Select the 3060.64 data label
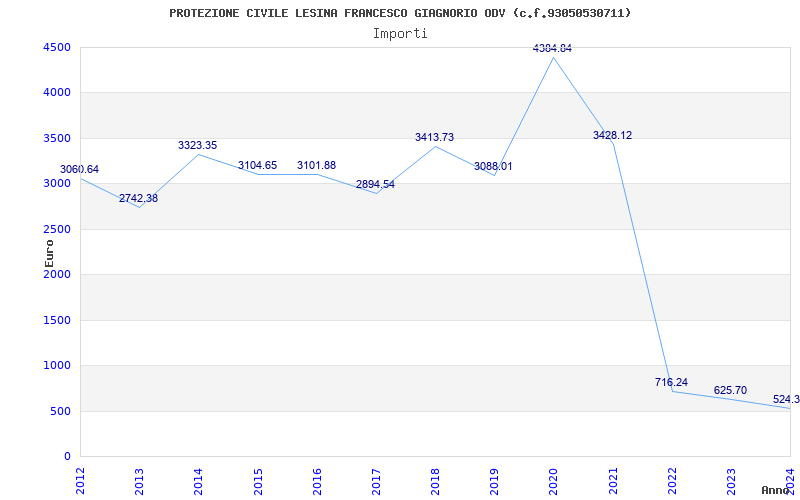Screen dimensions: 800x500 [80, 169]
